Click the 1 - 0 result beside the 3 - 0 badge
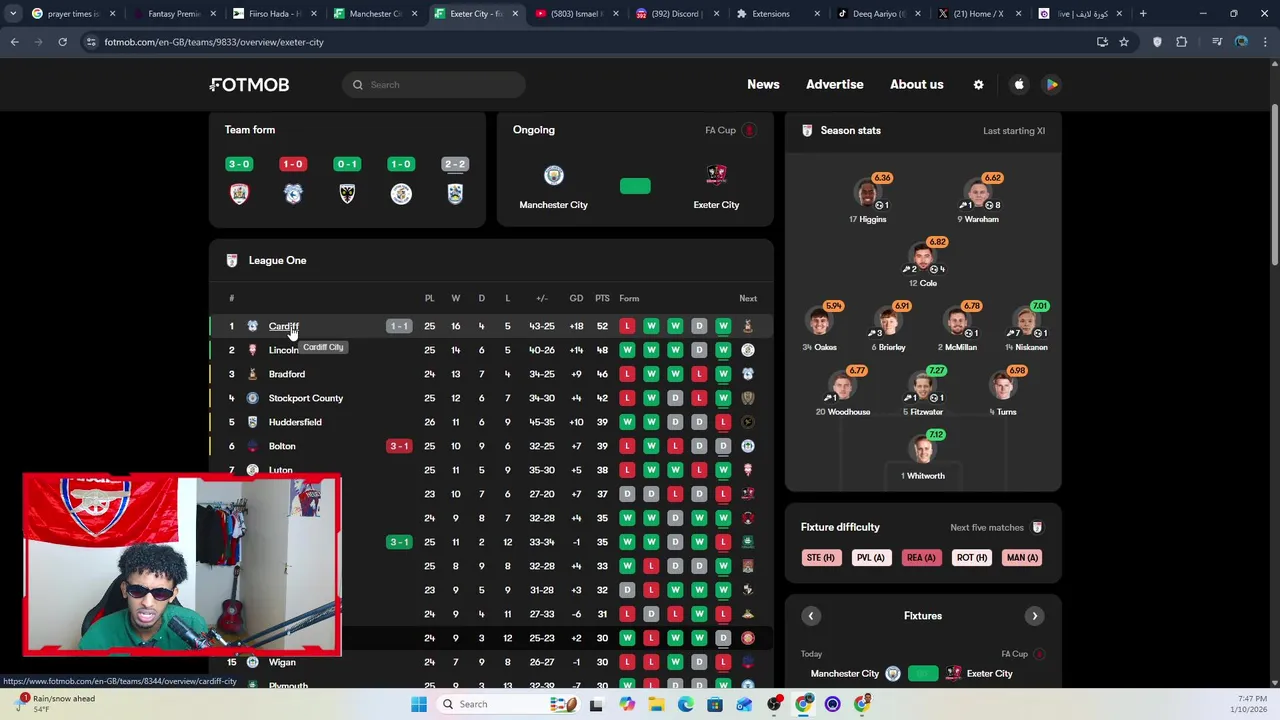The height and width of the screenshot is (720, 1280). tap(293, 164)
